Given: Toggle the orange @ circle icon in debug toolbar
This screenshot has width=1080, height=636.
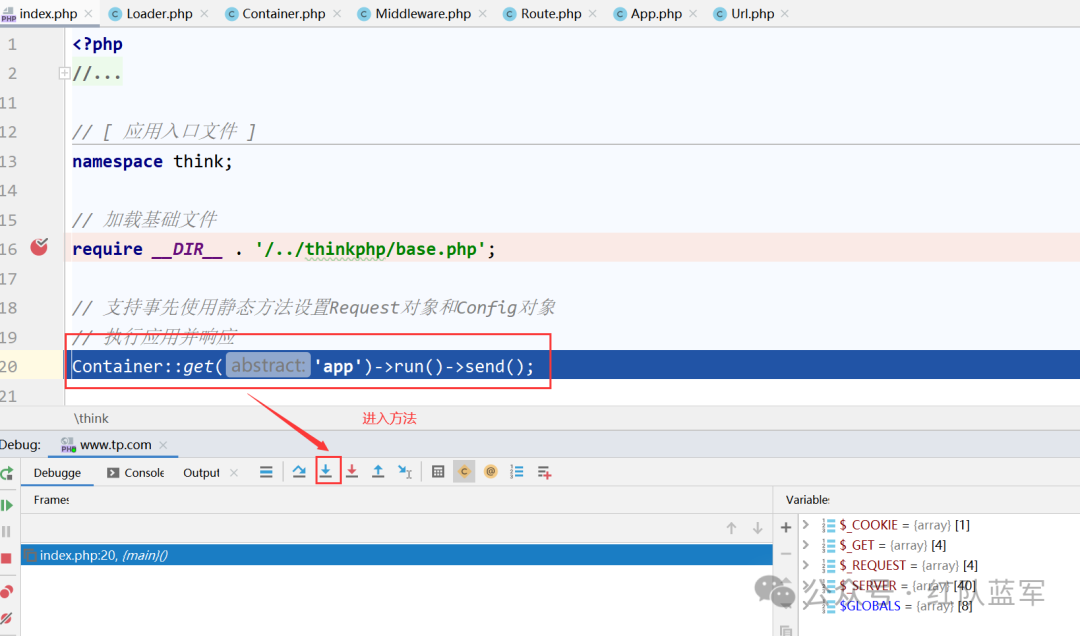Looking at the screenshot, I should tap(490, 472).
